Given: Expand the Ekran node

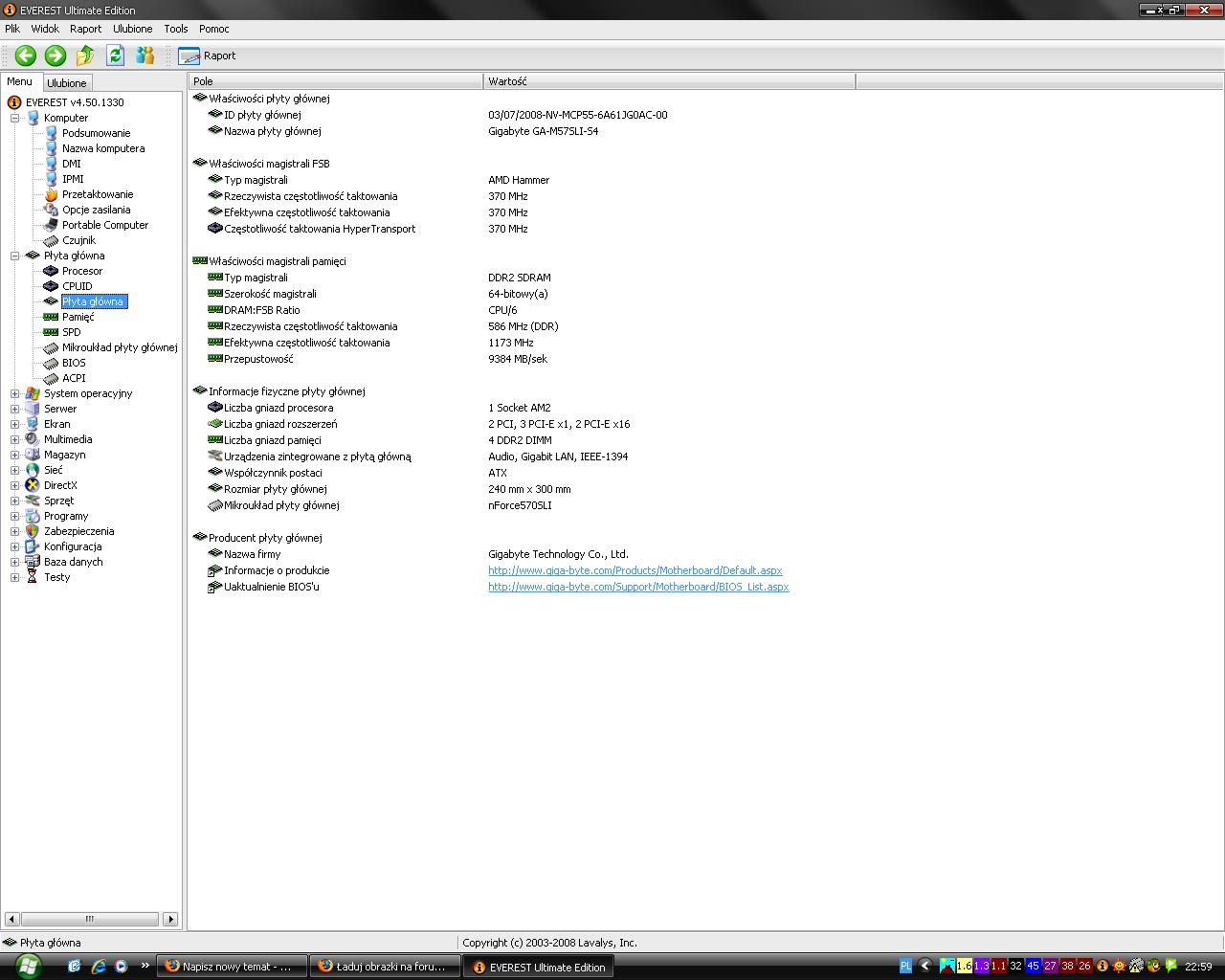Looking at the screenshot, I should click(14, 424).
